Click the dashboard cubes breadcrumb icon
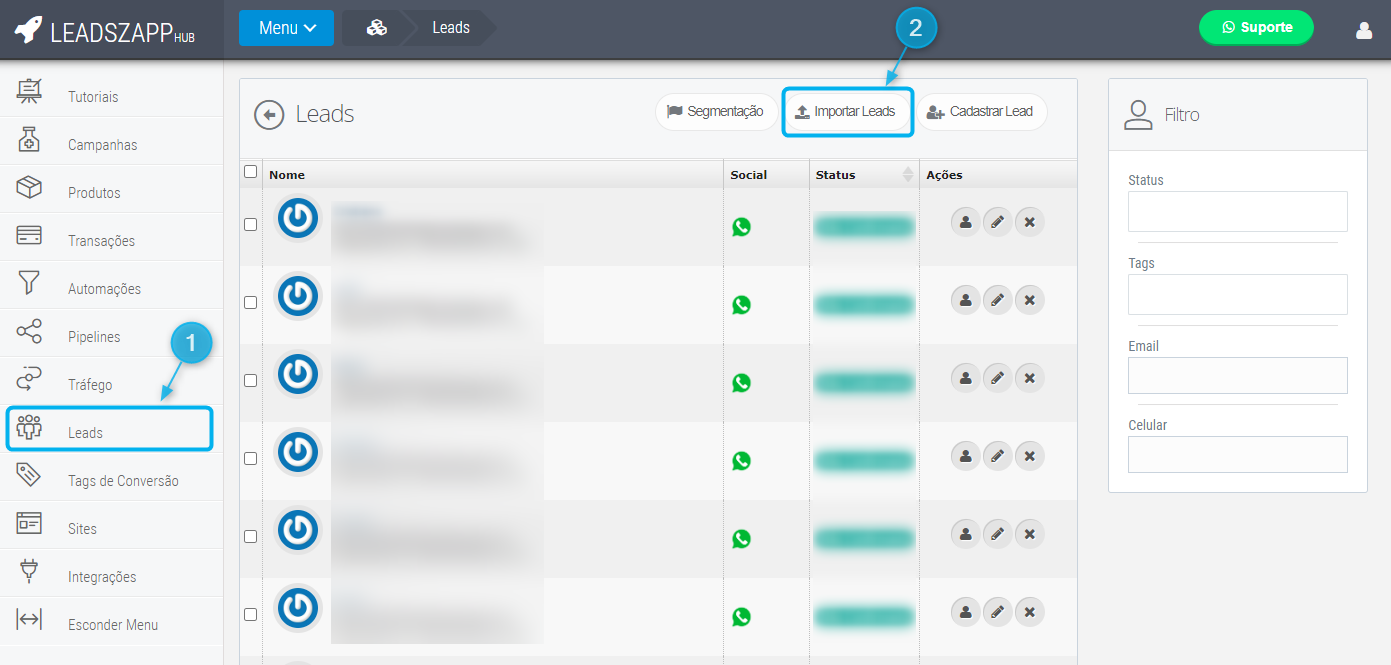Image resolution: width=1391 pixels, height=665 pixels. (x=376, y=28)
